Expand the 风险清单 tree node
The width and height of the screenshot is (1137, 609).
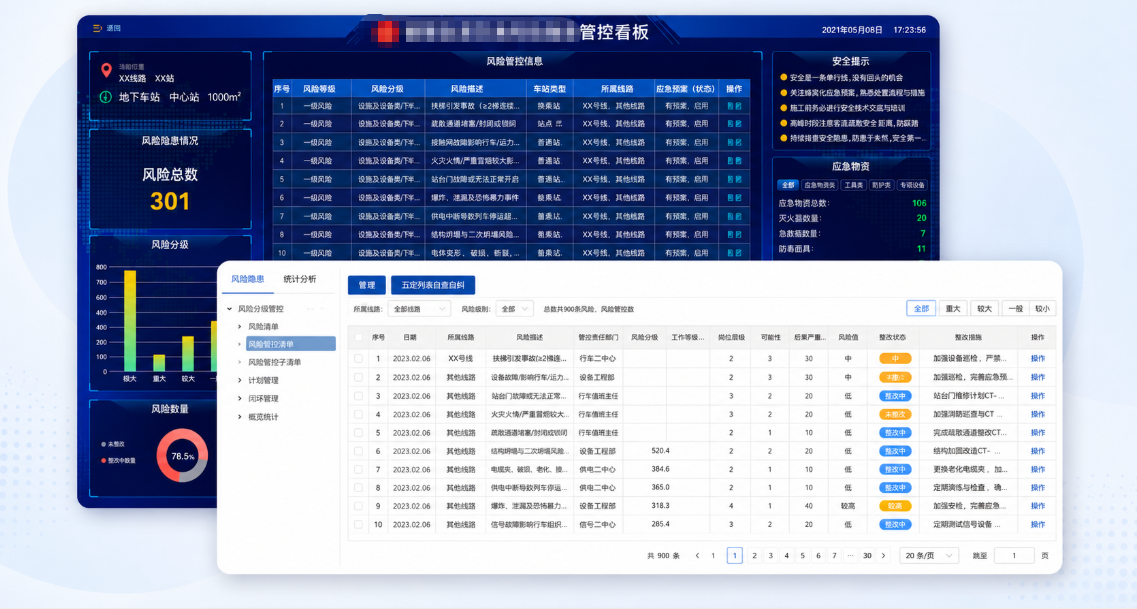(240, 327)
